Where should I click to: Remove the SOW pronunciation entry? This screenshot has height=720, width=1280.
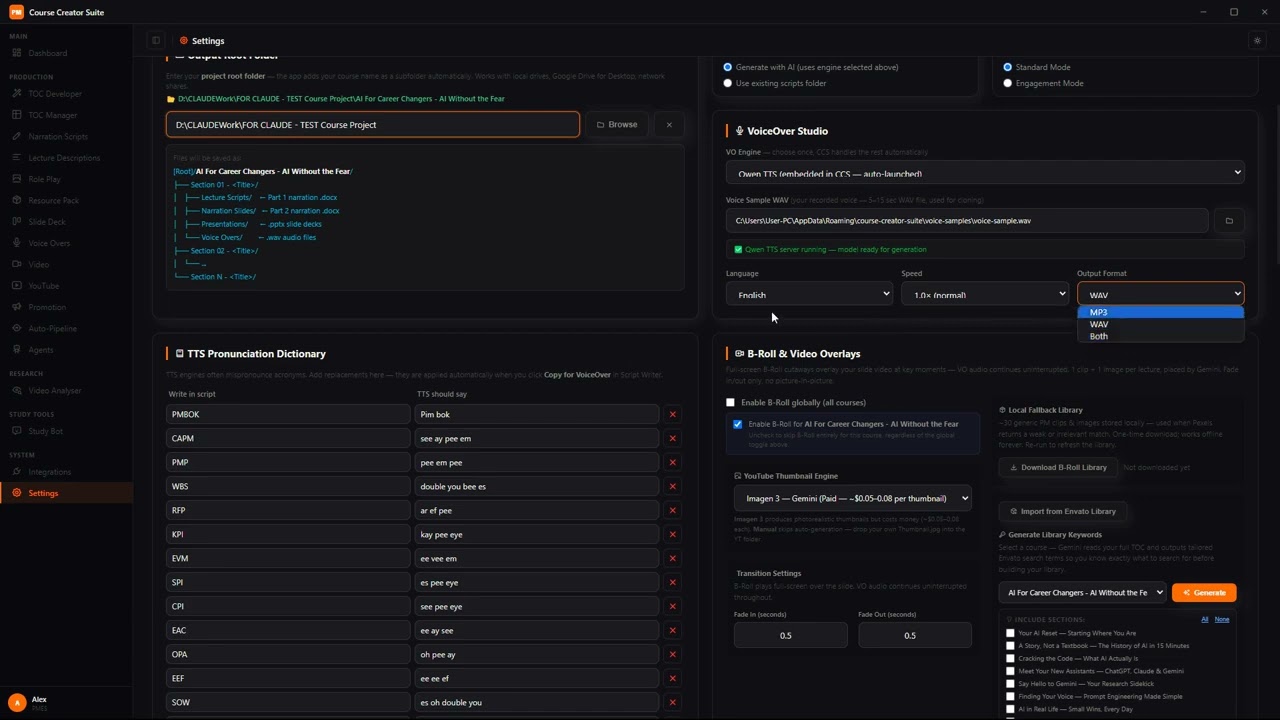point(672,702)
